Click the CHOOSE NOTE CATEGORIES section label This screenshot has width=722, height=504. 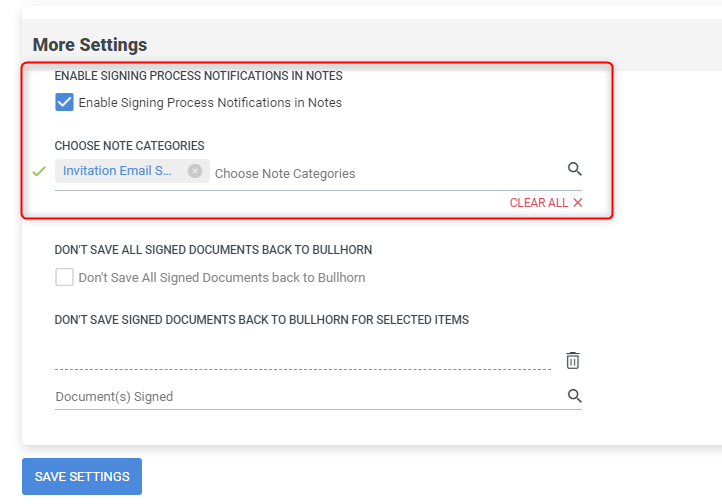(x=130, y=146)
